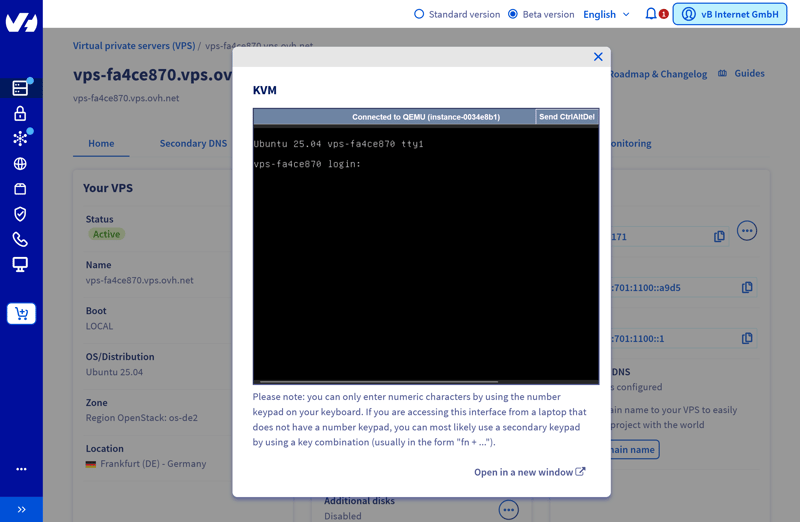Open the English language dropdown

[606, 14]
